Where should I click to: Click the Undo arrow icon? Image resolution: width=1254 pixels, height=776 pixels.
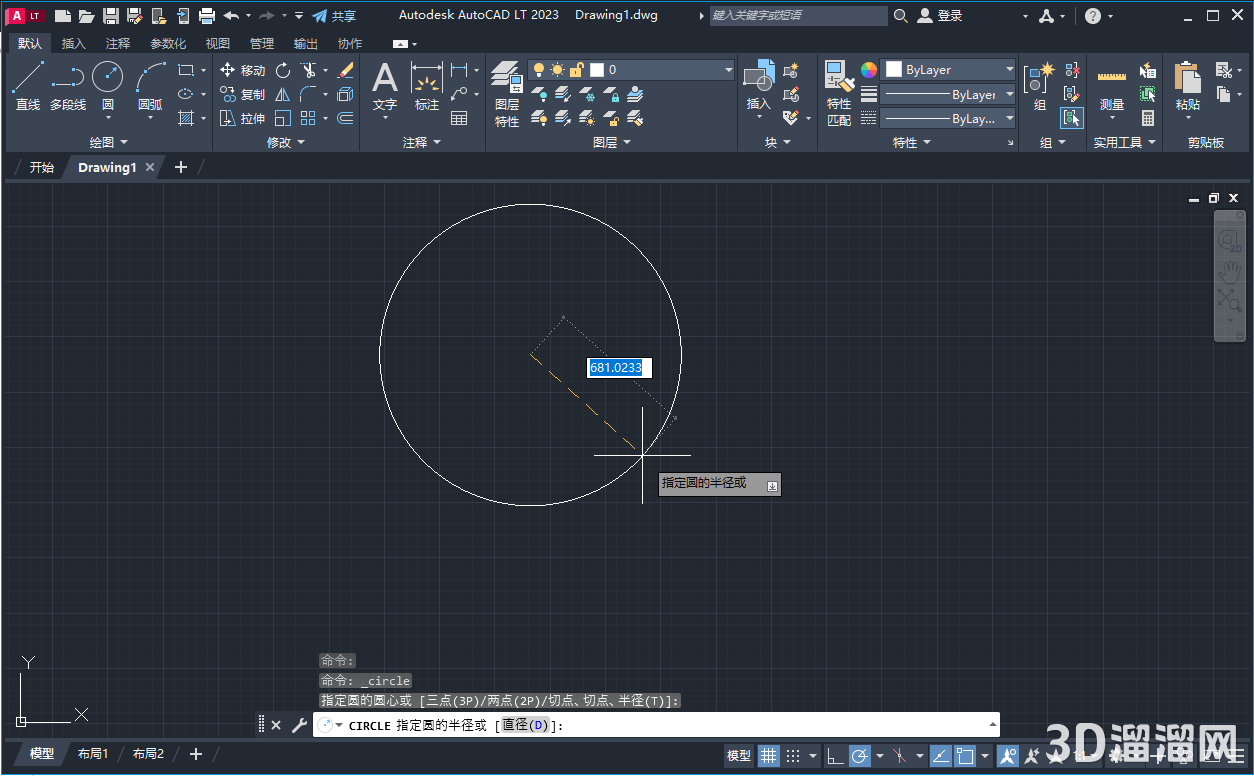tap(231, 16)
